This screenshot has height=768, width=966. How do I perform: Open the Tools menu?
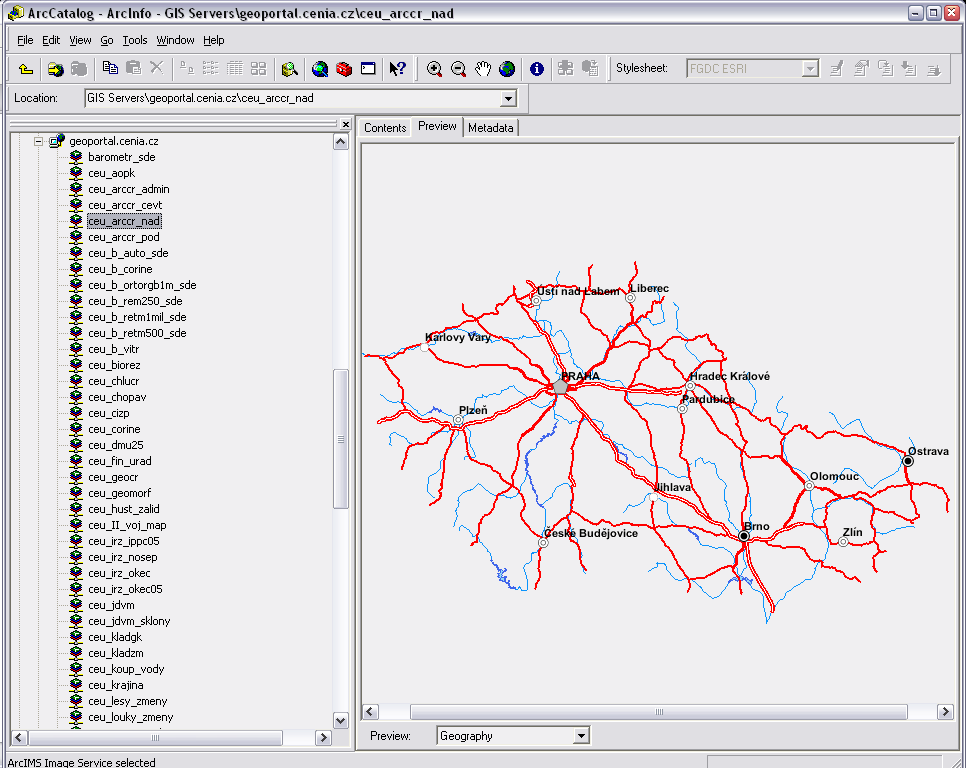point(135,40)
